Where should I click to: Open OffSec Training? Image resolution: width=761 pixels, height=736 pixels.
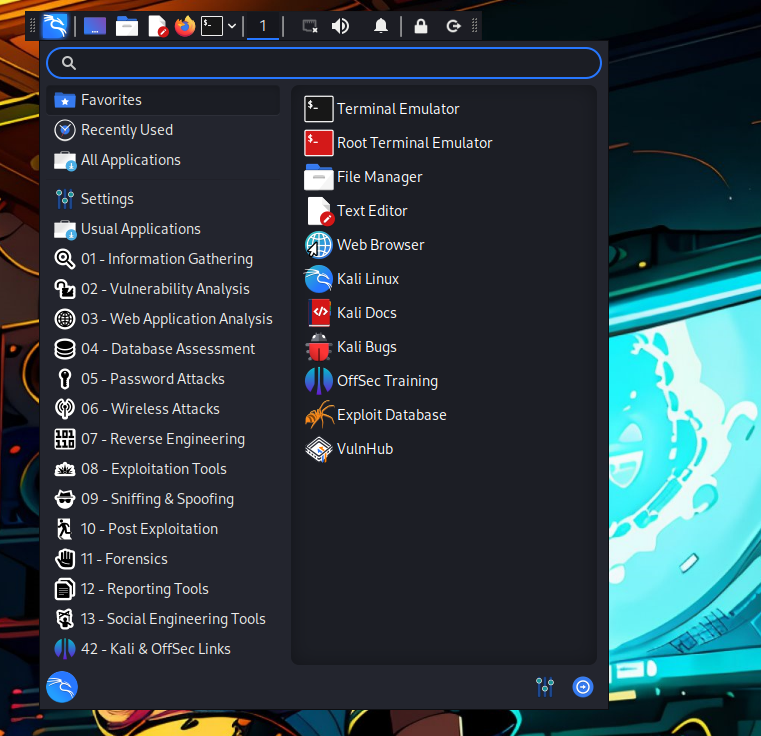click(x=444, y=381)
